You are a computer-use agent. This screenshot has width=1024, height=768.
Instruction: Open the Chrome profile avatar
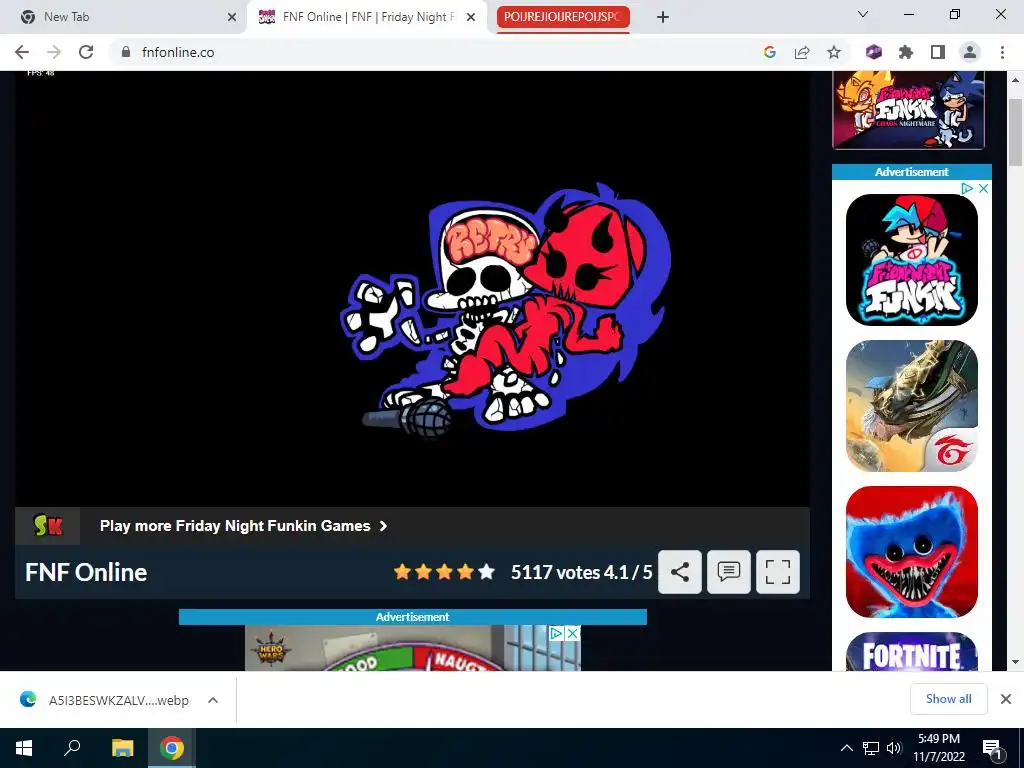(x=970, y=52)
